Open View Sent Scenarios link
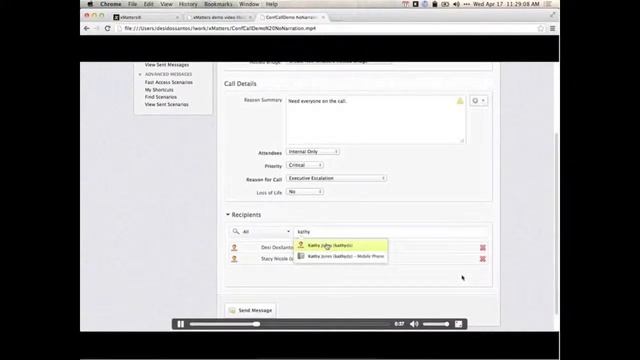 [167, 104]
